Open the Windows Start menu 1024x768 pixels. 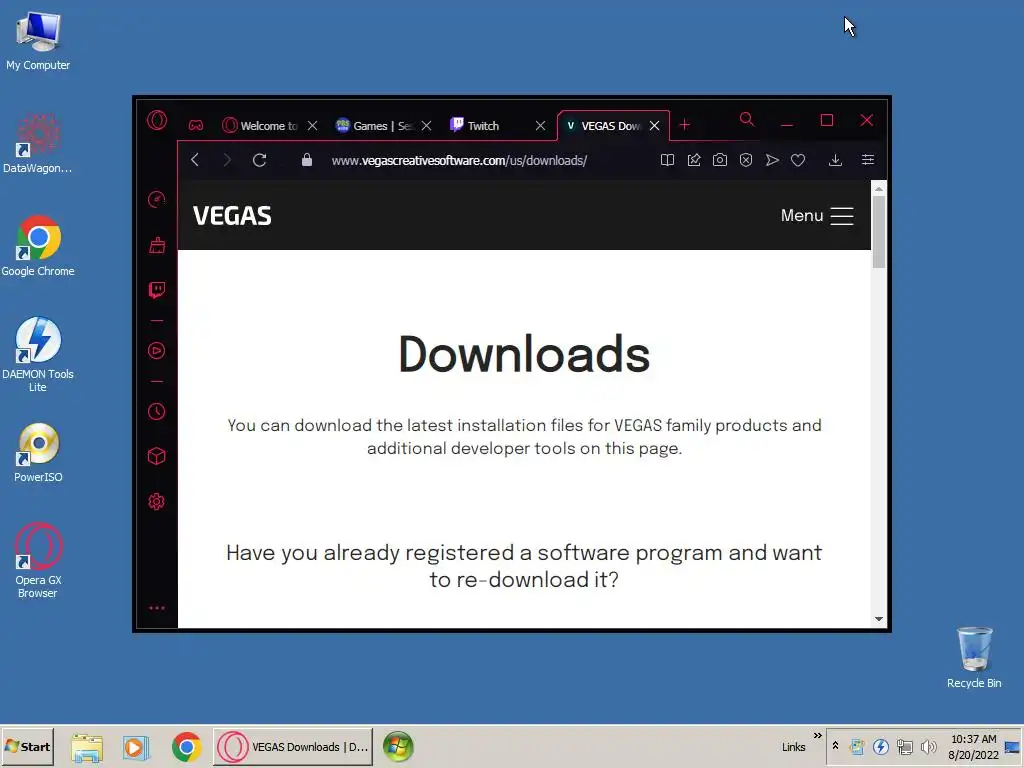(27, 746)
